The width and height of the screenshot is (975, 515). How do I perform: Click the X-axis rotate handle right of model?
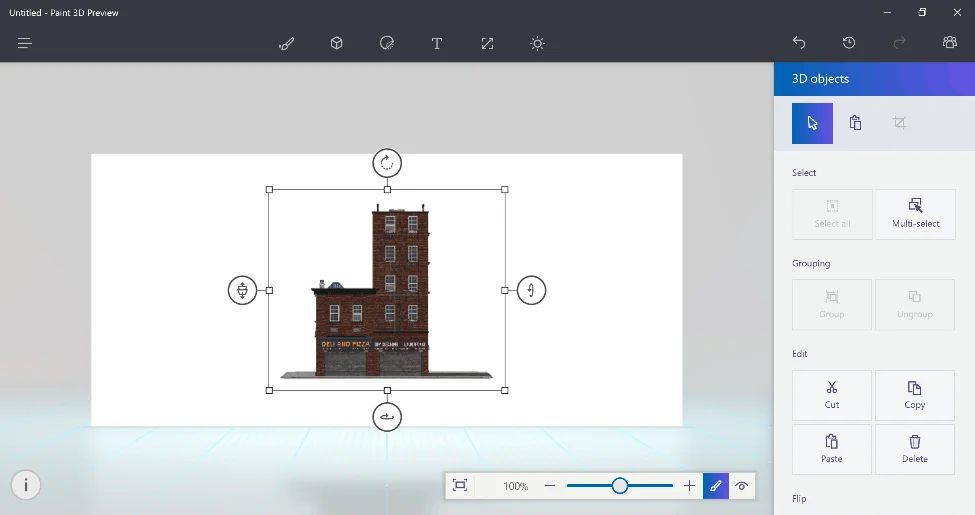point(531,290)
